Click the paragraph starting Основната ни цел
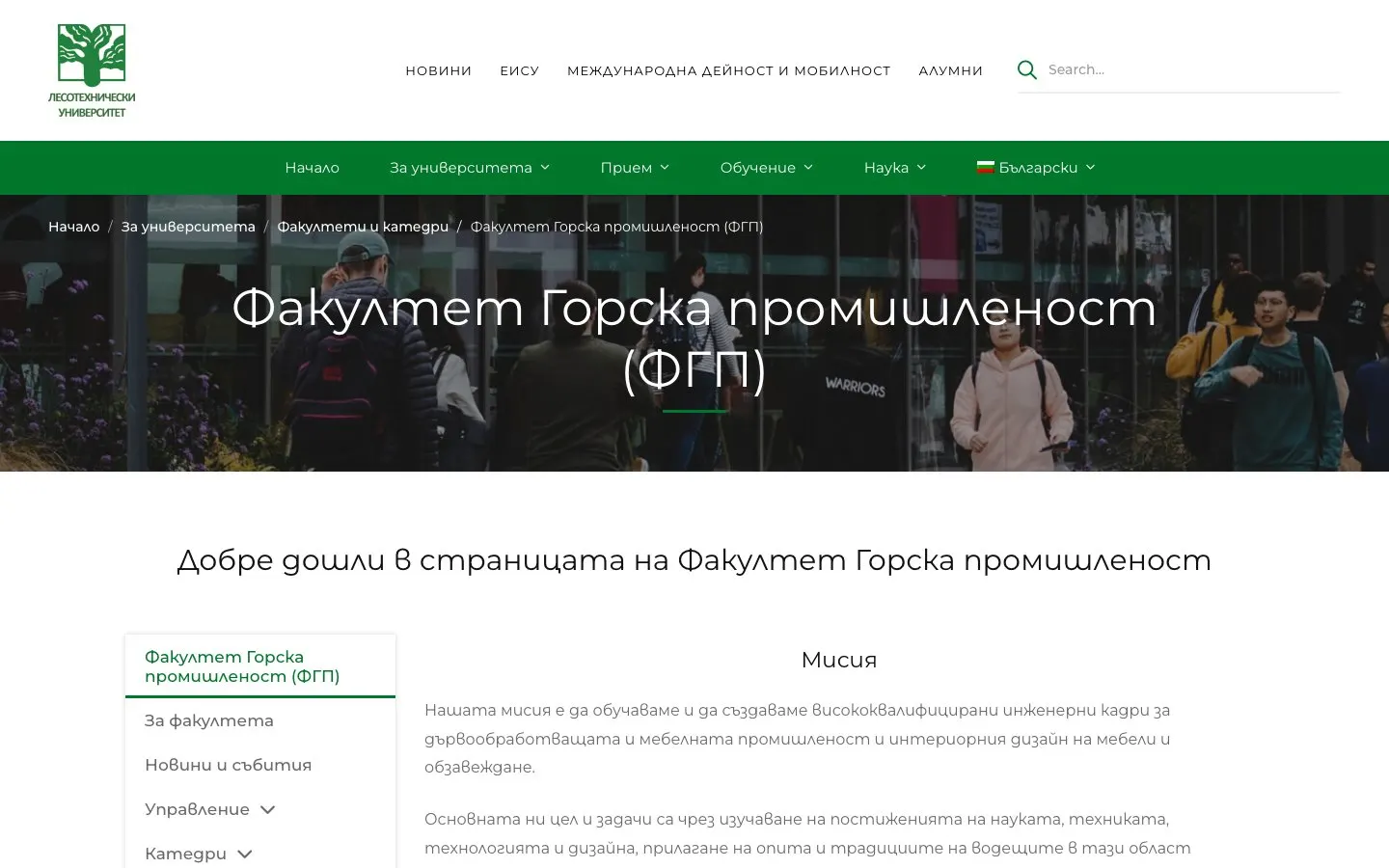 (x=810, y=834)
